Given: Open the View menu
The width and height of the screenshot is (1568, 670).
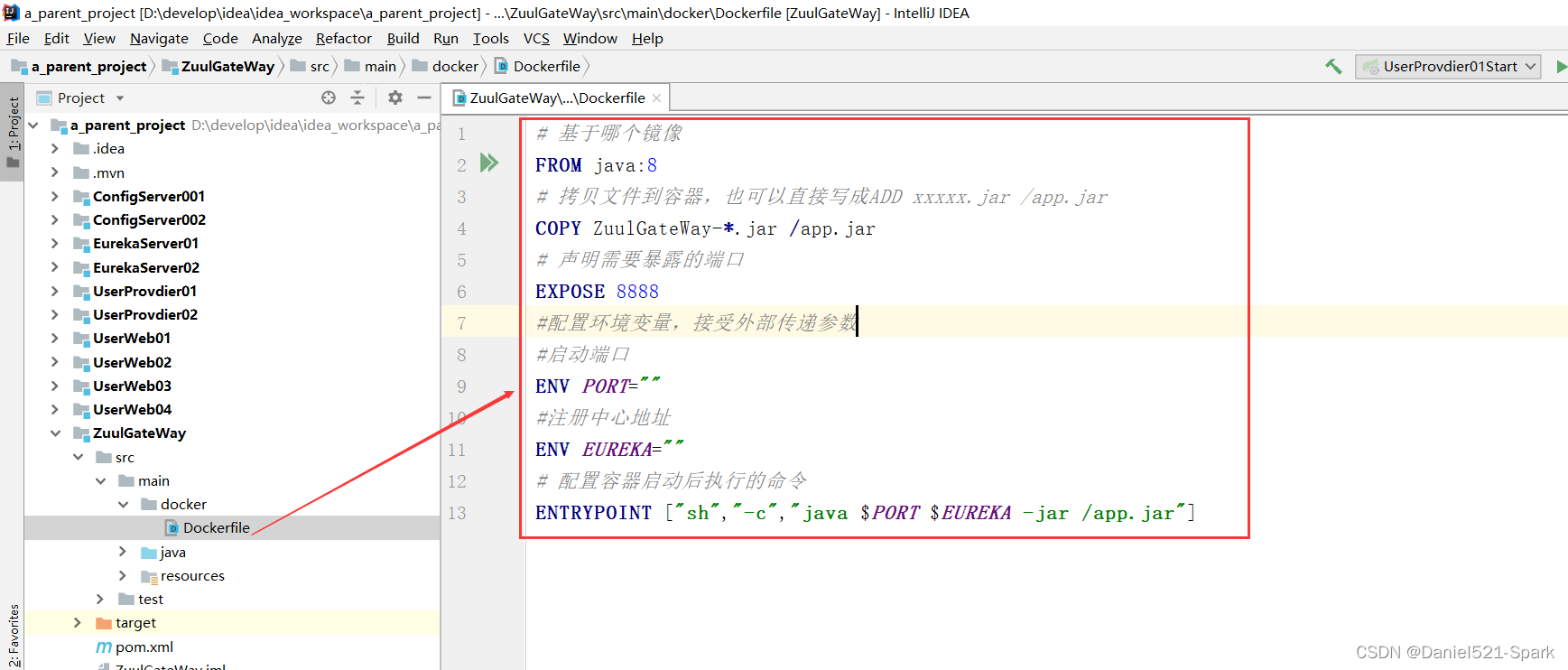Looking at the screenshot, I should coord(99,38).
